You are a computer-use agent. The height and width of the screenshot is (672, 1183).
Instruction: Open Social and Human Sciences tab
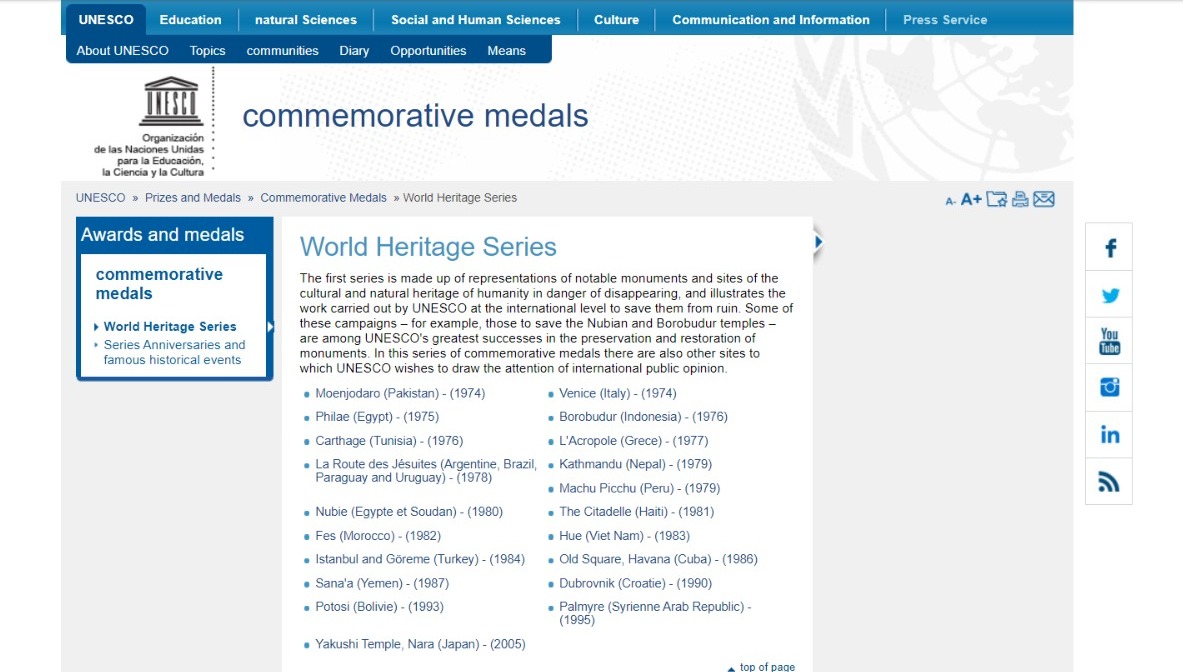point(475,20)
